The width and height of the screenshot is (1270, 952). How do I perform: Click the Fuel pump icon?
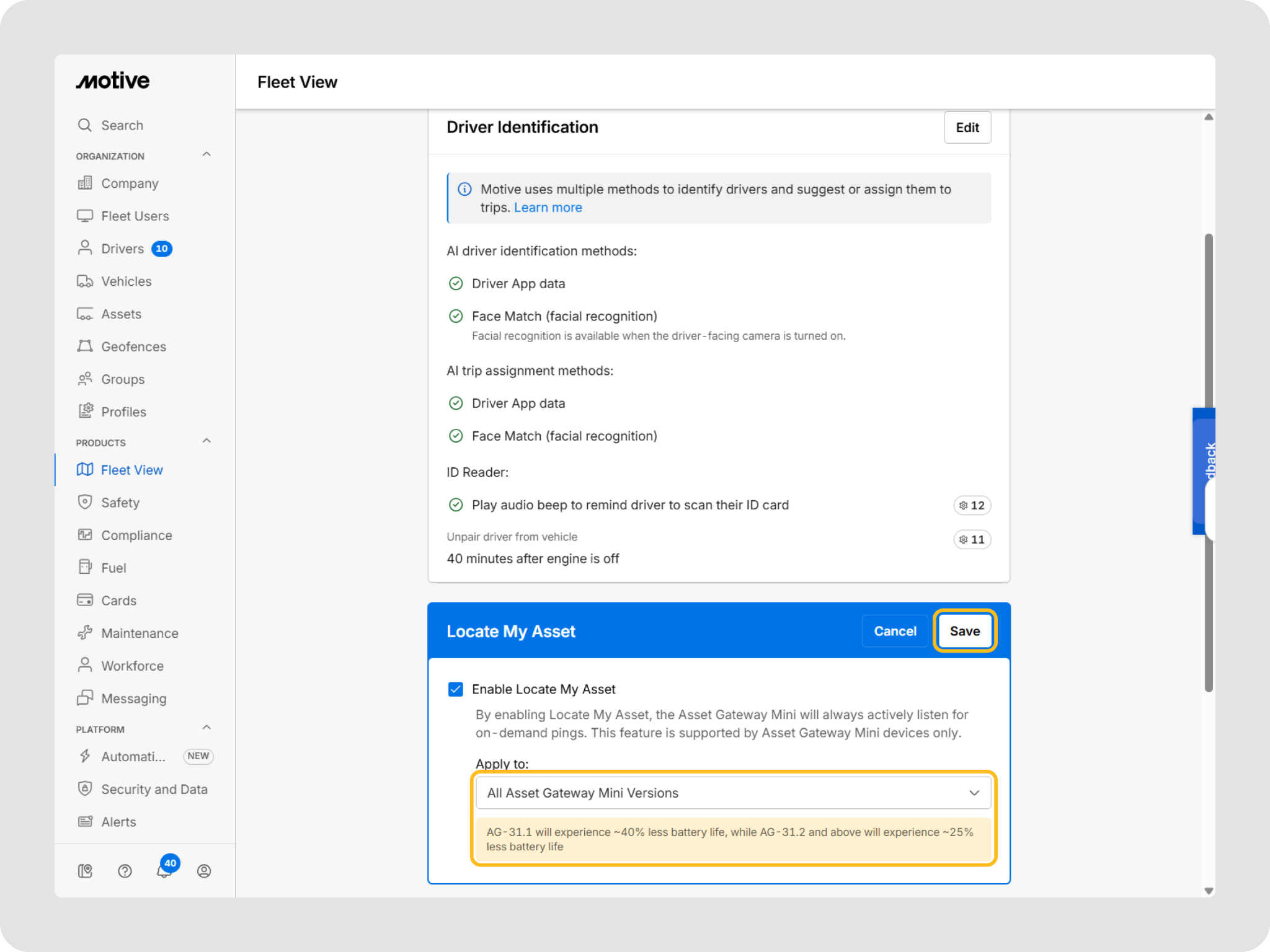pos(85,567)
